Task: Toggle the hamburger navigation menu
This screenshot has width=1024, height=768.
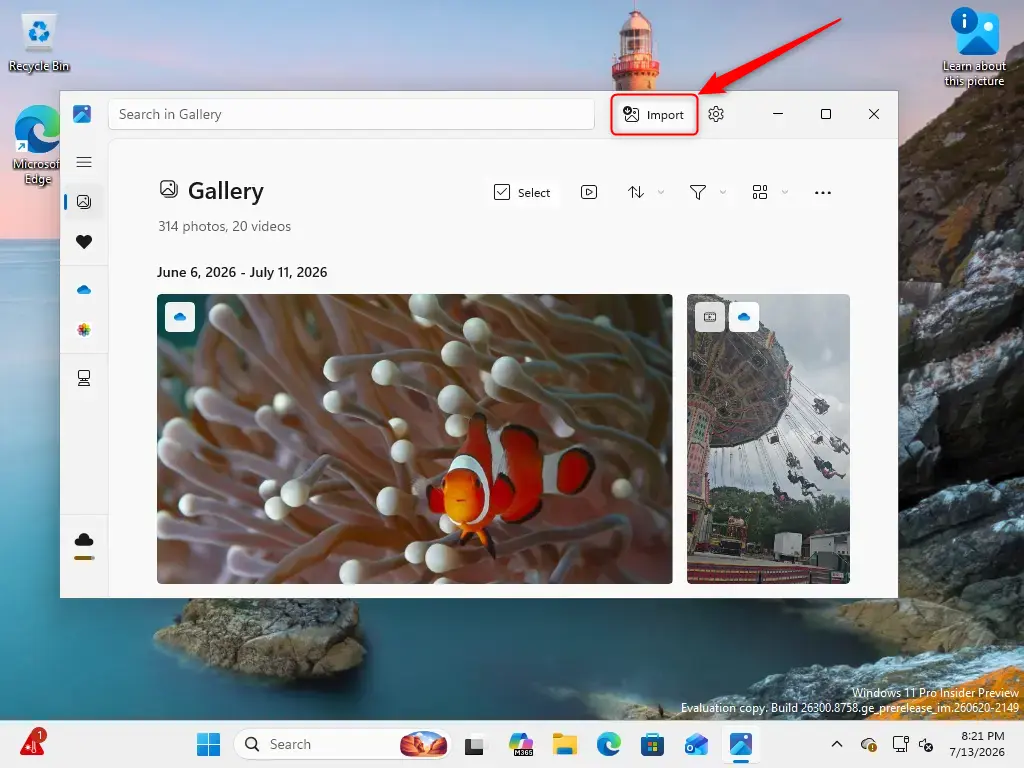Action: pyautogui.click(x=84, y=162)
